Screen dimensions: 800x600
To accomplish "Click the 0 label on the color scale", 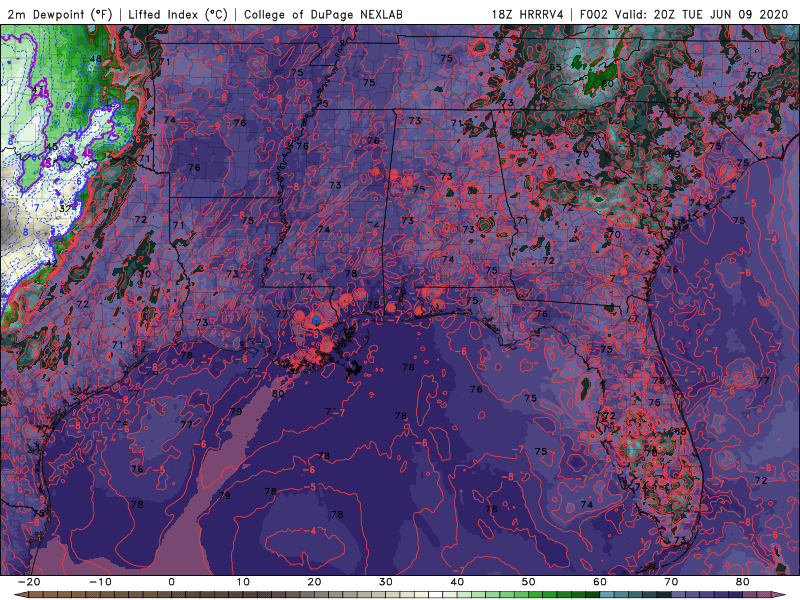I will pyautogui.click(x=171, y=582).
